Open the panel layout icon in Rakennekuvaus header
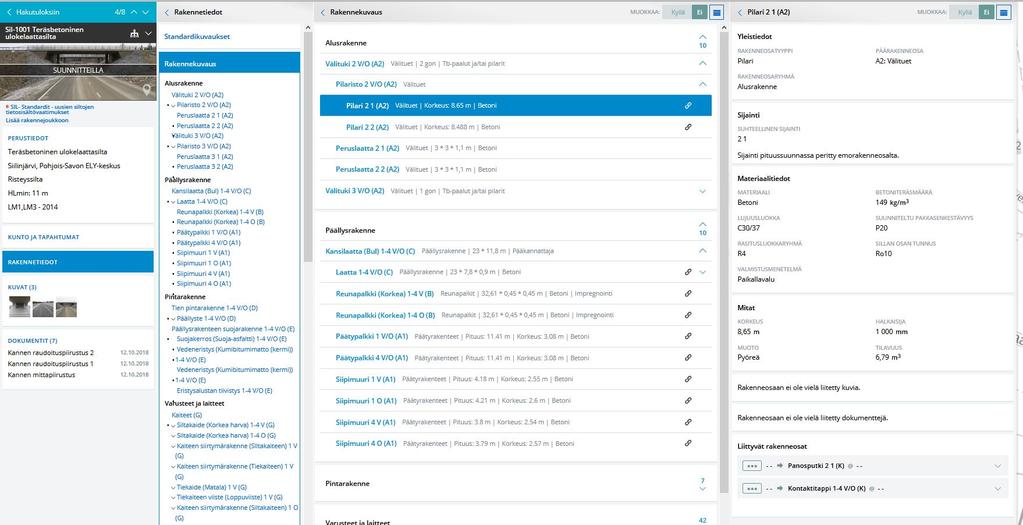This screenshot has height=525, width=1023. [x=716, y=12]
